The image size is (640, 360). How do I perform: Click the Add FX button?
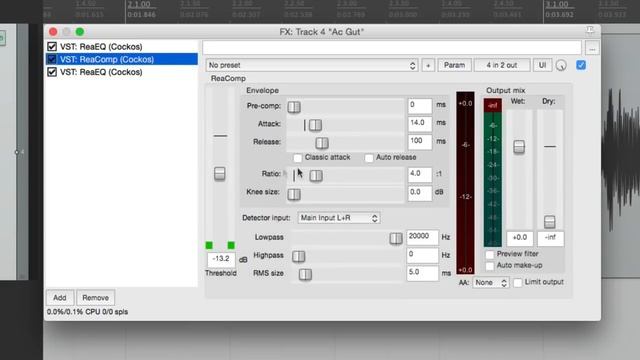(60, 298)
